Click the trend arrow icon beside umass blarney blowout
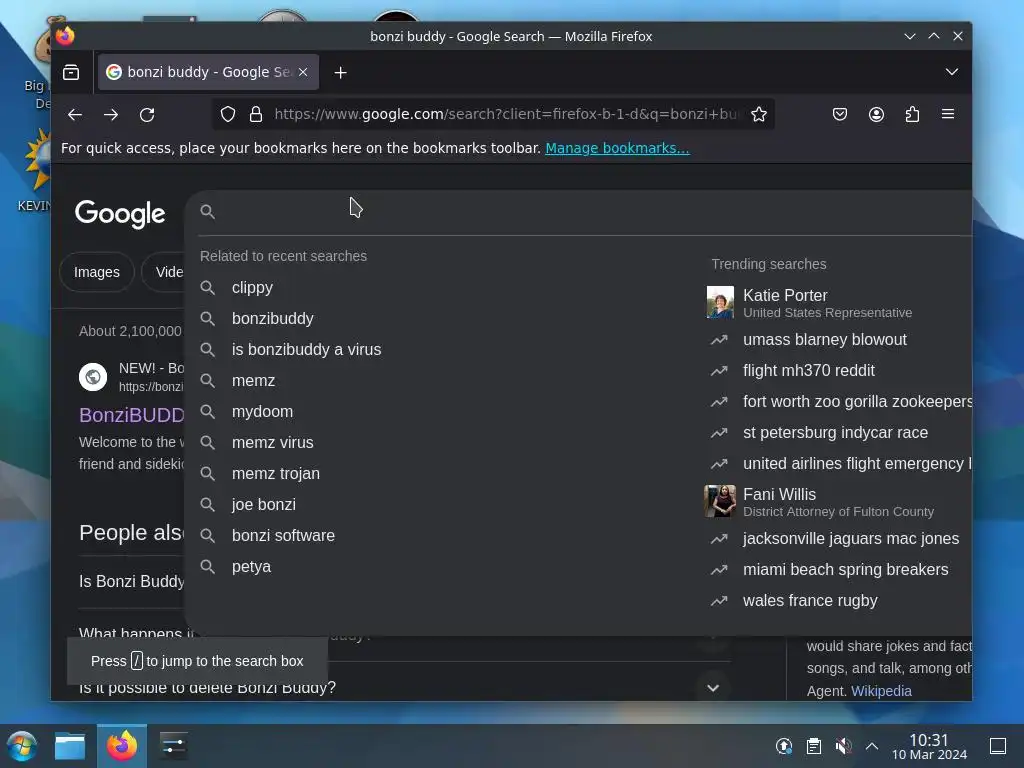The width and height of the screenshot is (1024, 768). (719, 340)
